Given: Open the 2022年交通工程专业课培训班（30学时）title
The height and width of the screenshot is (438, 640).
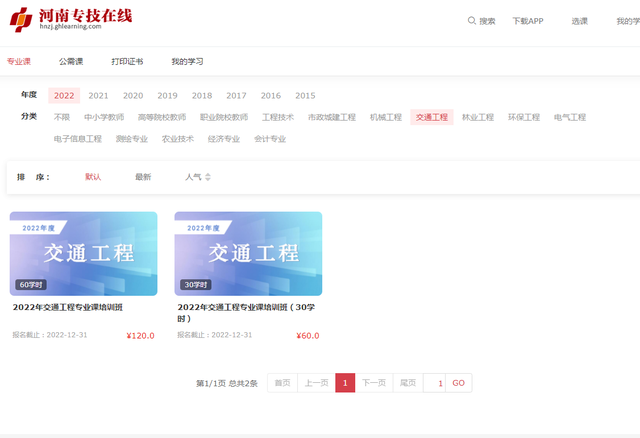Looking at the screenshot, I should tap(246, 313).
